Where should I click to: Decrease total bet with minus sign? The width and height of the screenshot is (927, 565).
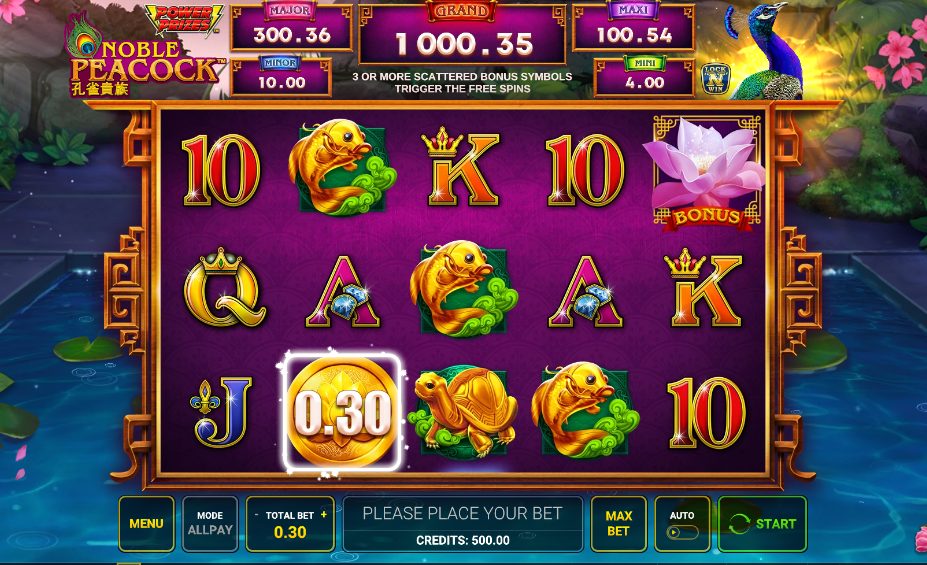pos(256,515)
